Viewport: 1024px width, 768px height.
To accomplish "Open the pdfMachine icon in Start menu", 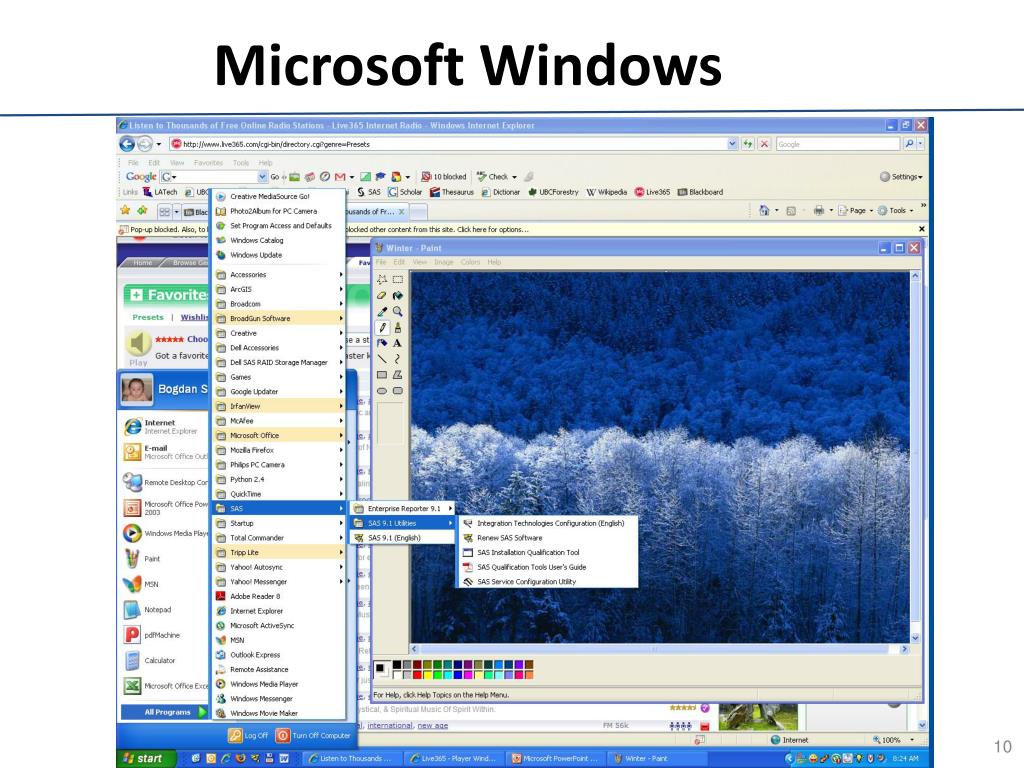I will [132, 635].
